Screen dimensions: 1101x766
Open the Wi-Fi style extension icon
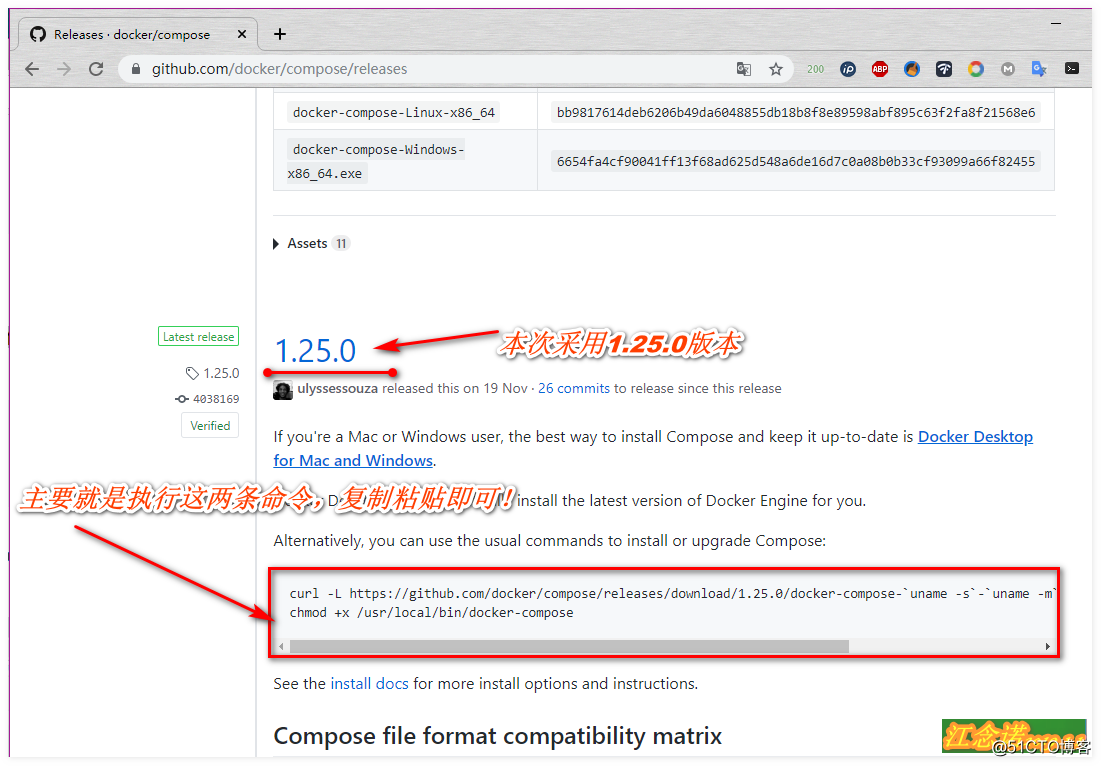coord(944,69)
